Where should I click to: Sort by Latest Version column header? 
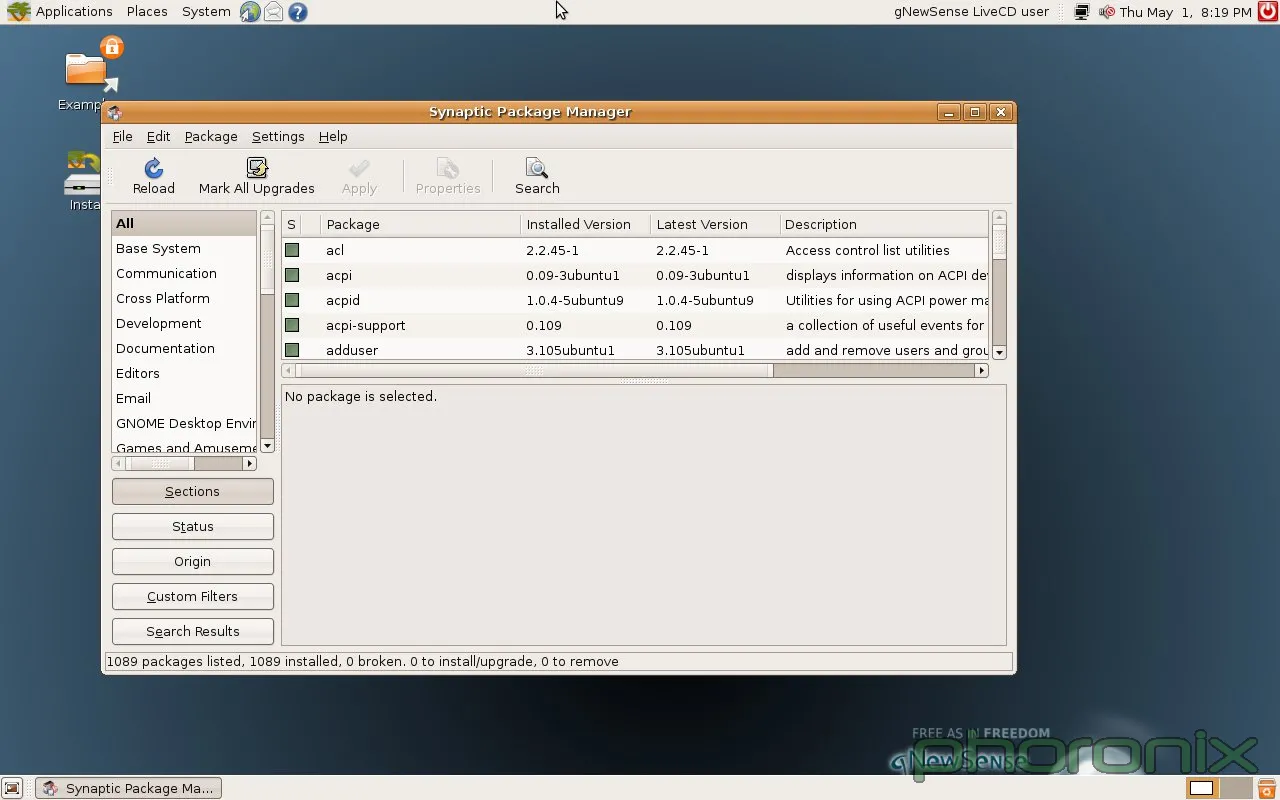coord(714,224)
